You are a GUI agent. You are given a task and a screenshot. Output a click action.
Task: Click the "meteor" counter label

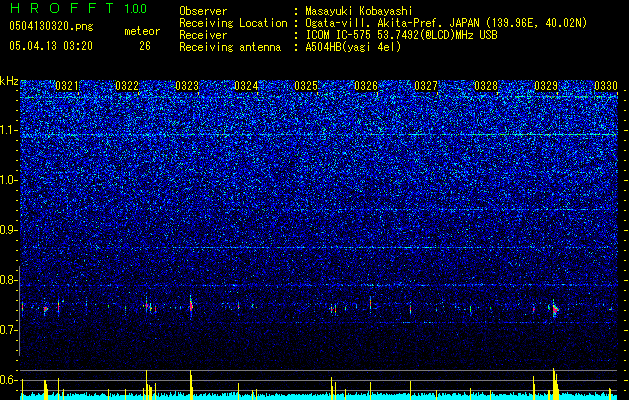[x=142, y=31]
